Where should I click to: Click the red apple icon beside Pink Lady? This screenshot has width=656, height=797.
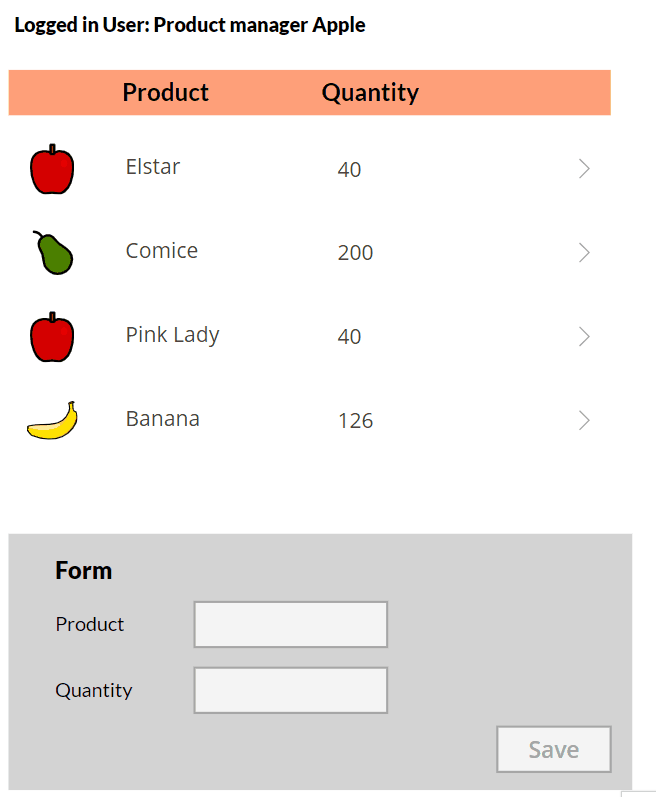coord(52,337)
